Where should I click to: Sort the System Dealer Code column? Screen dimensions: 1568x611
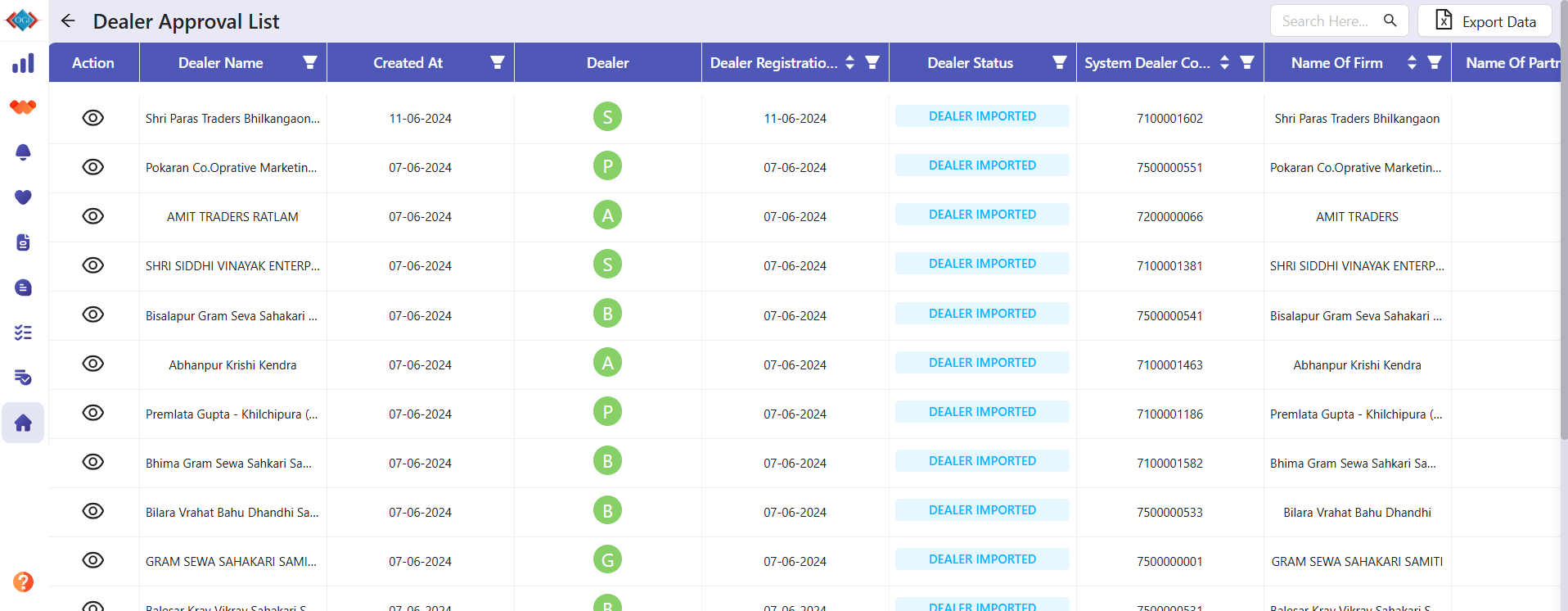pyautogui.click(x=1225, y=62)
